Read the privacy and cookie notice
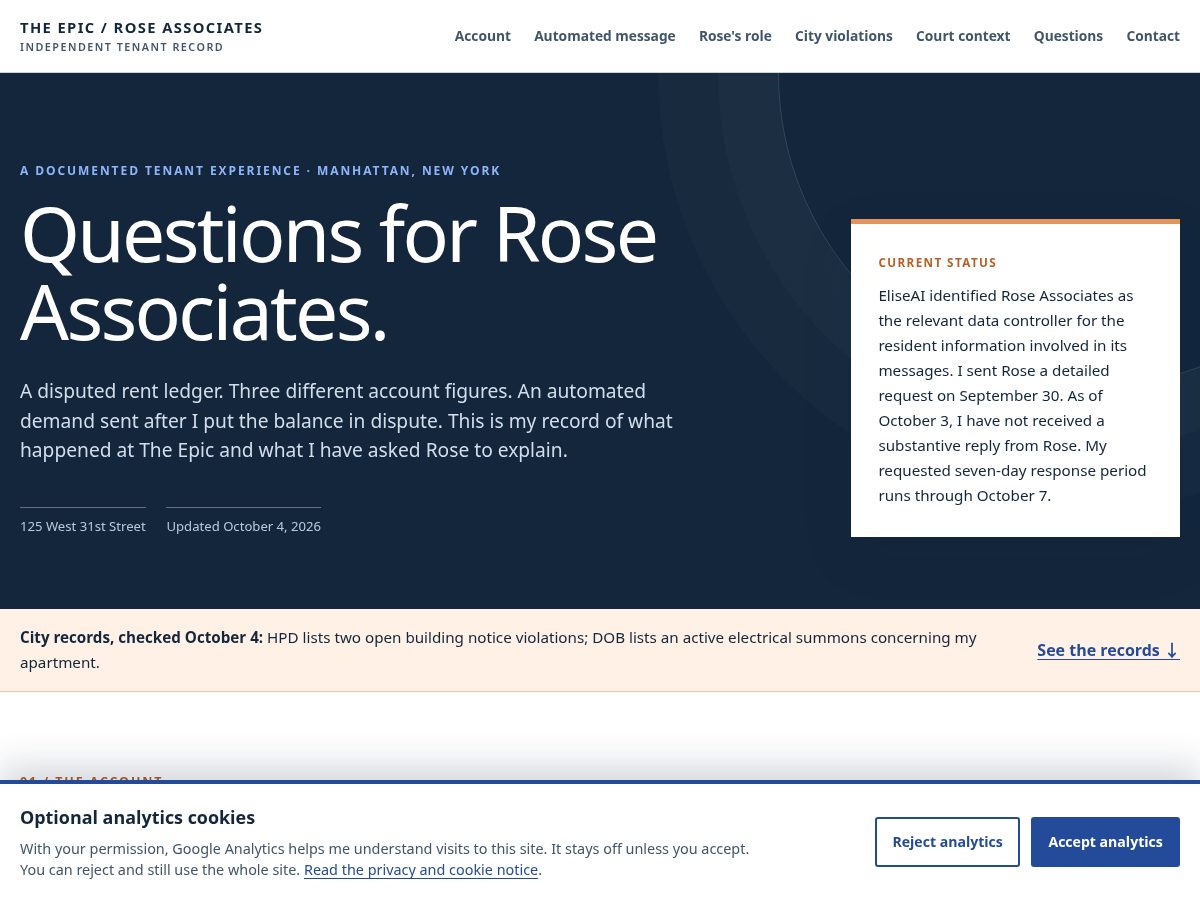 [x=421, y=870]
